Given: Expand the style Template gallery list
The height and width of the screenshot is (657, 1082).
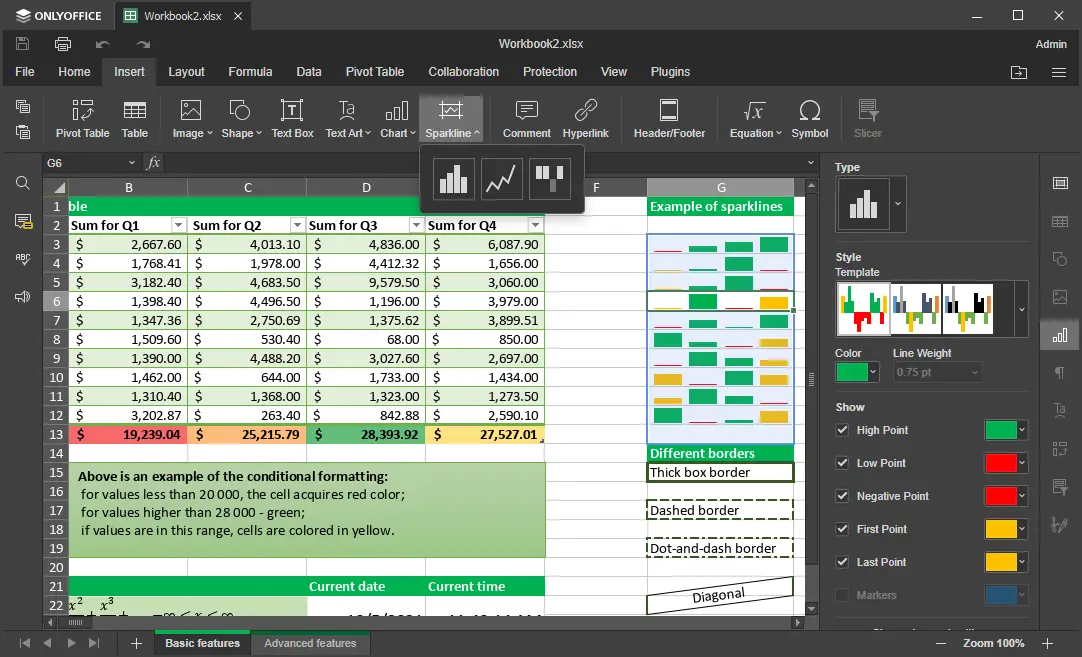Looking at the screenshot, I should (x=1020, y=309).
